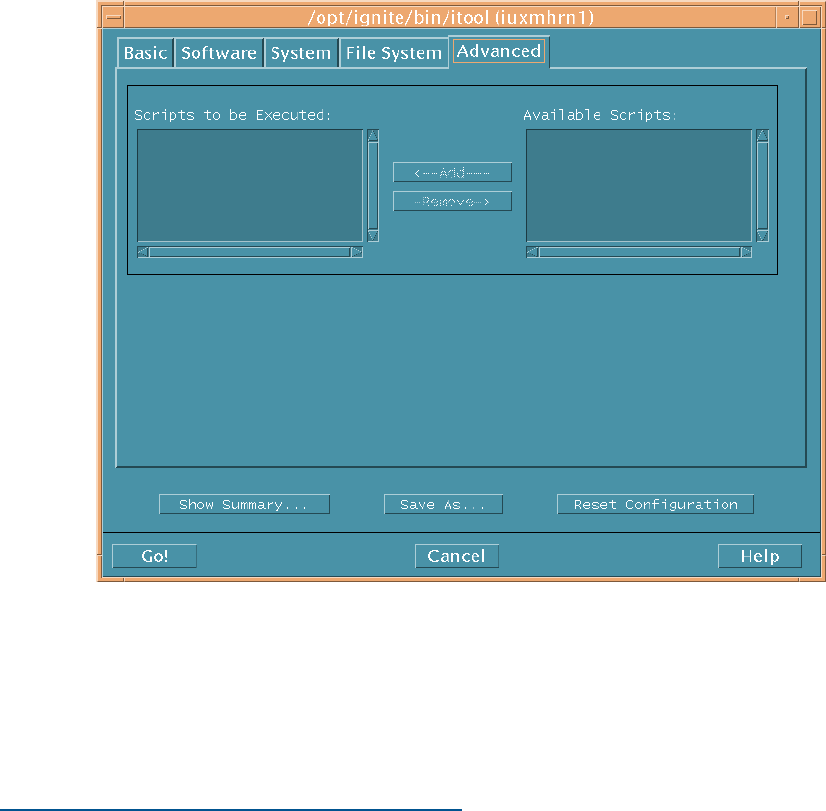Click the itool window title bar
The height and width of the screenshot is (811, 826).
tap(450, 17)
